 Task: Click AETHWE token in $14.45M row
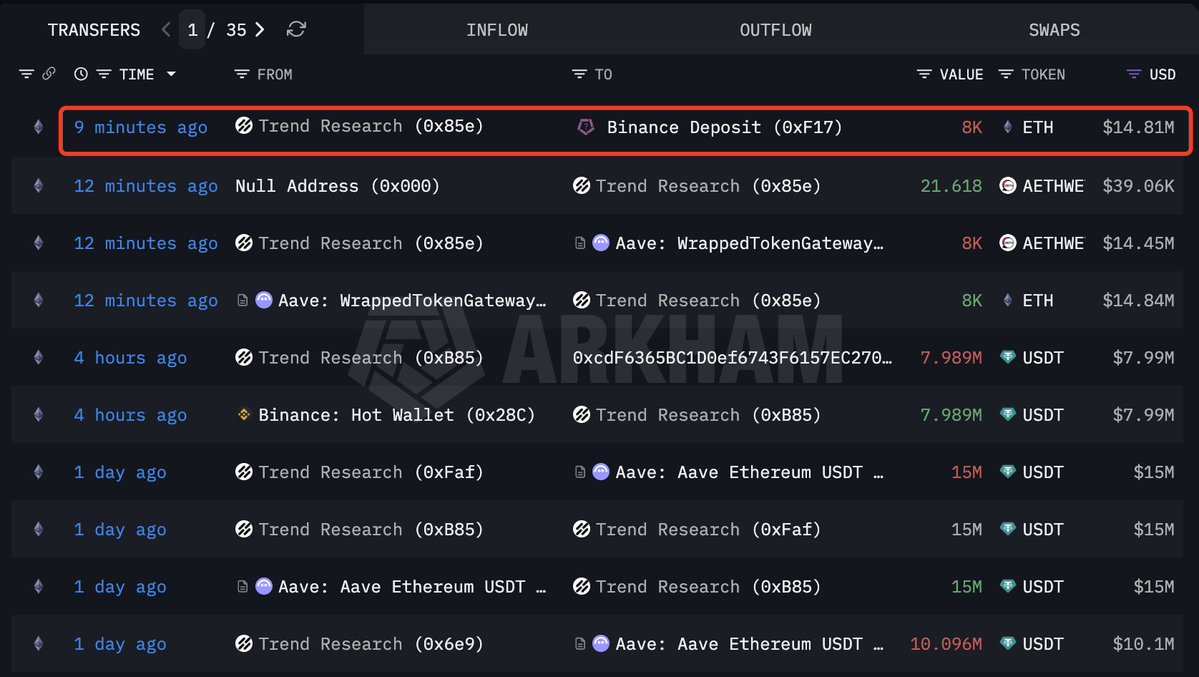(x=1053, y=243)
